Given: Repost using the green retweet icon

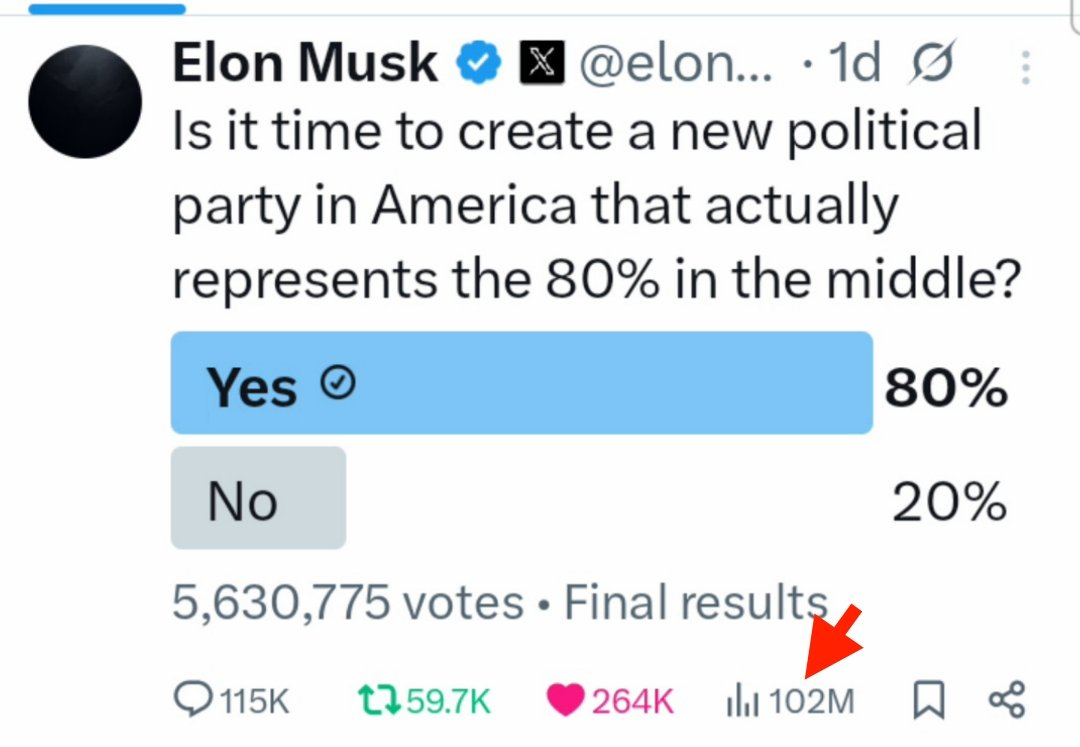Looking at the screenshot, I should (x=379, y=700).
